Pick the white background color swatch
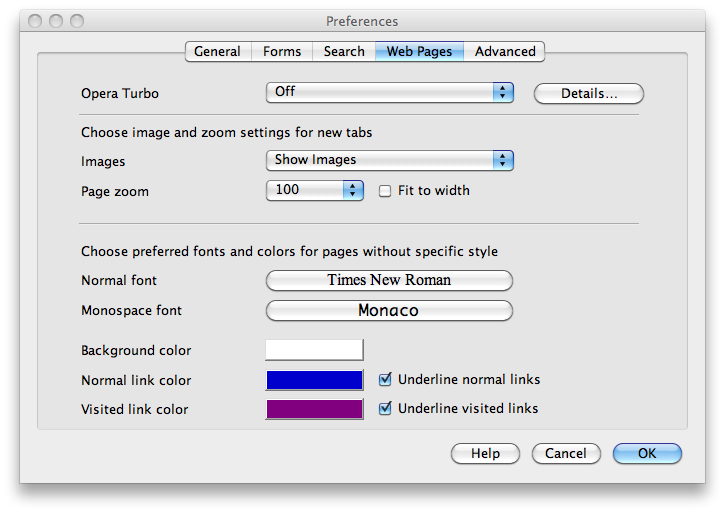Screen dimensions: 725x513 coord(314,350)
